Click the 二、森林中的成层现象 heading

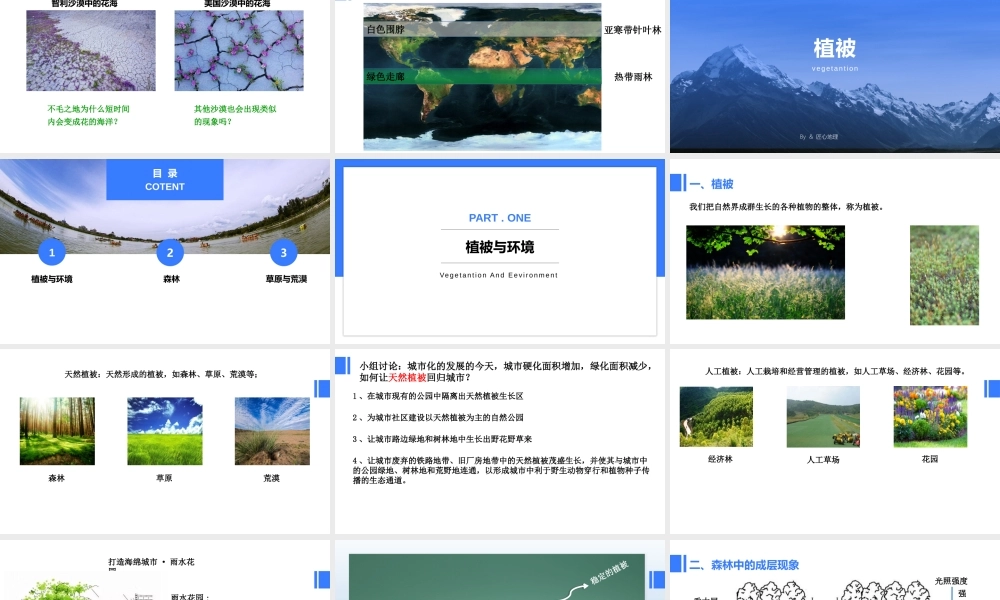pos(744,565)
